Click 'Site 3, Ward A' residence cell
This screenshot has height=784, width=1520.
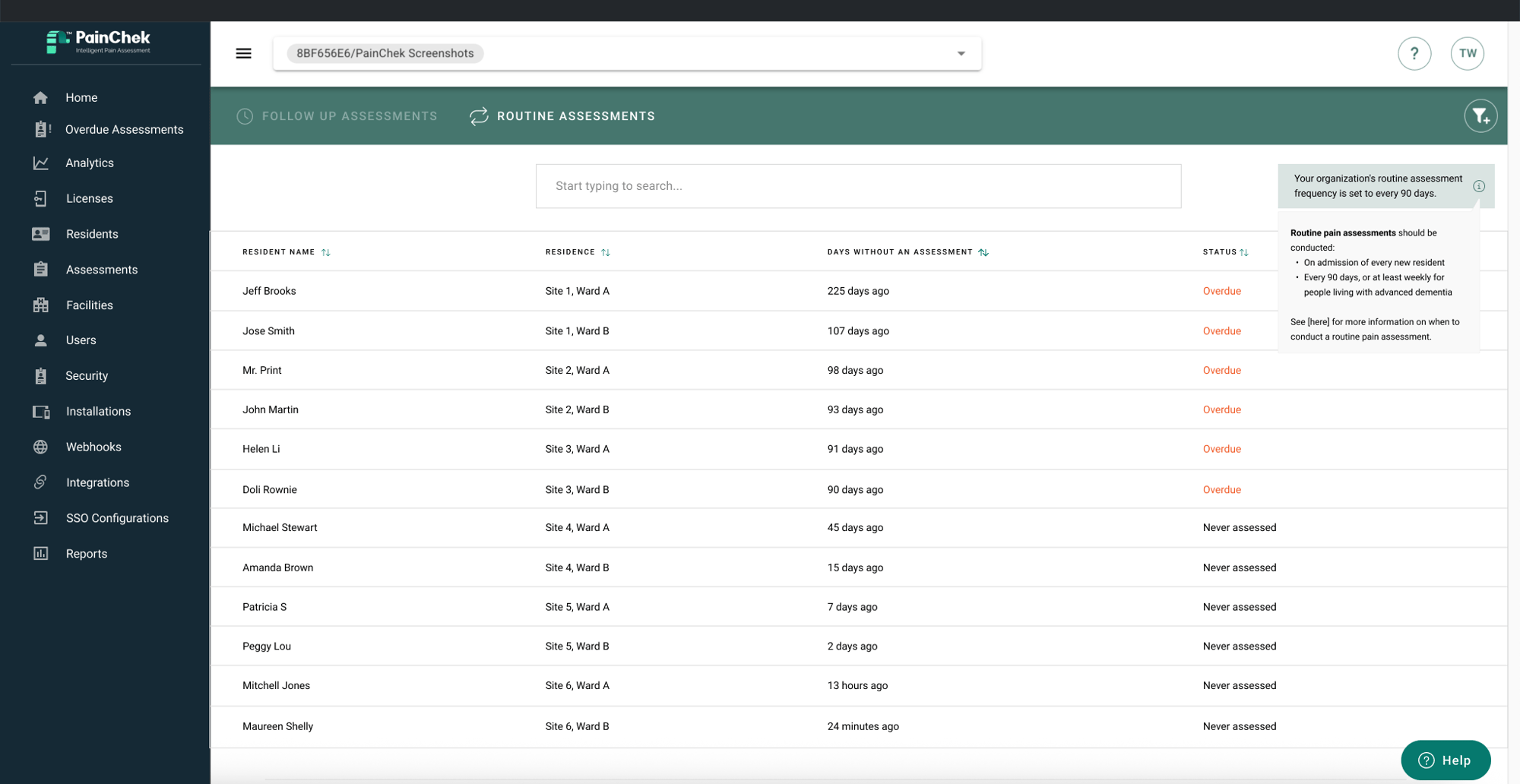(578, 449)
